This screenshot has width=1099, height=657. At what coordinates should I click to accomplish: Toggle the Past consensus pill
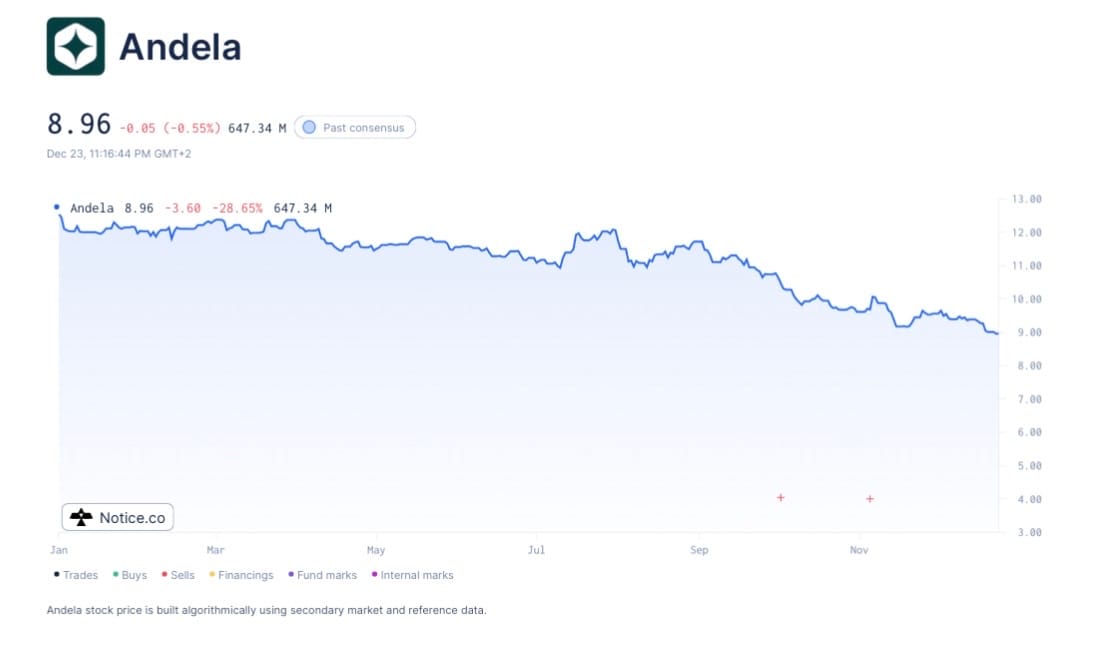(x=355, y=128)
